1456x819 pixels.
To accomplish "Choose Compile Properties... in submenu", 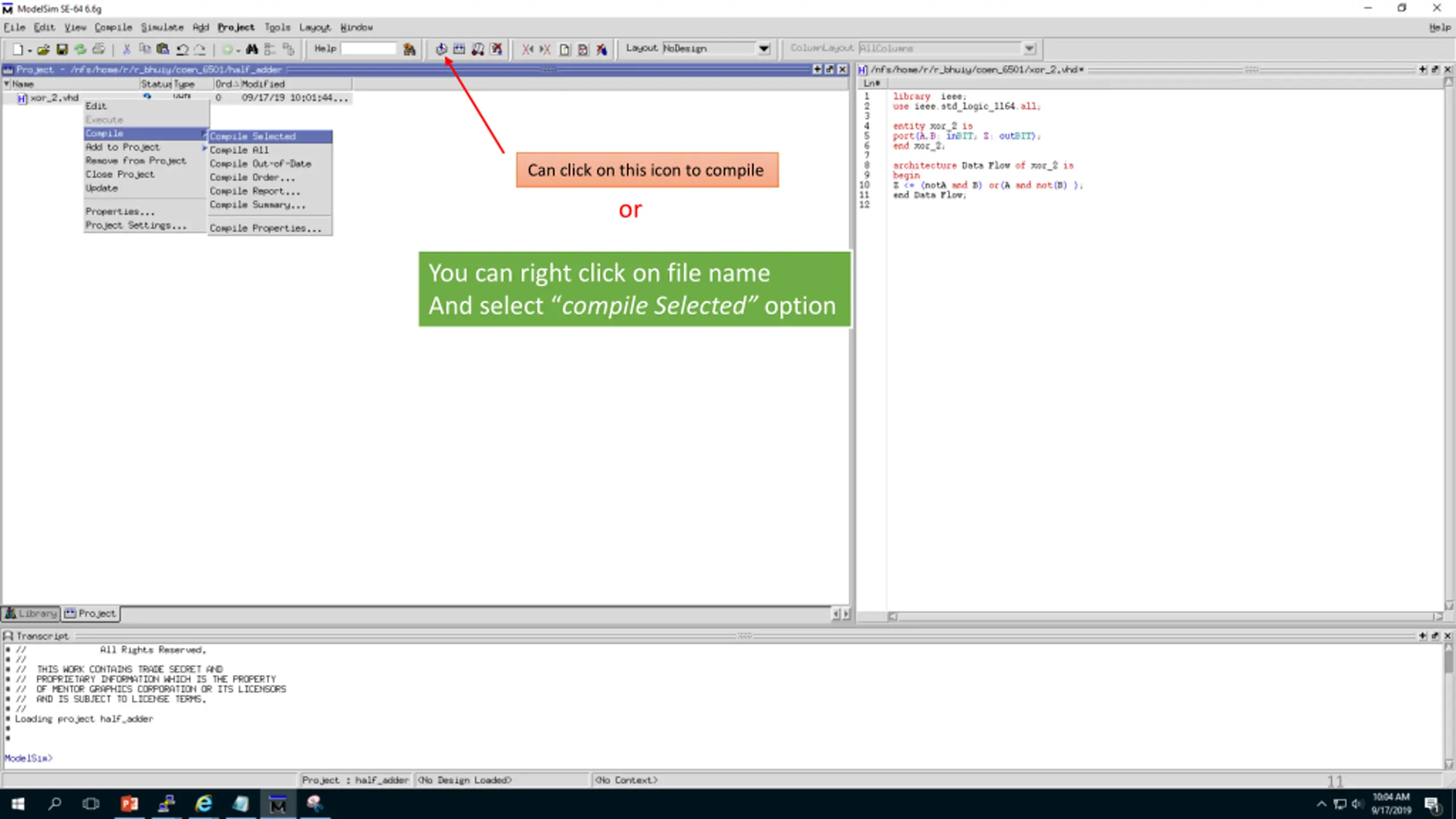I will point(270,228).
